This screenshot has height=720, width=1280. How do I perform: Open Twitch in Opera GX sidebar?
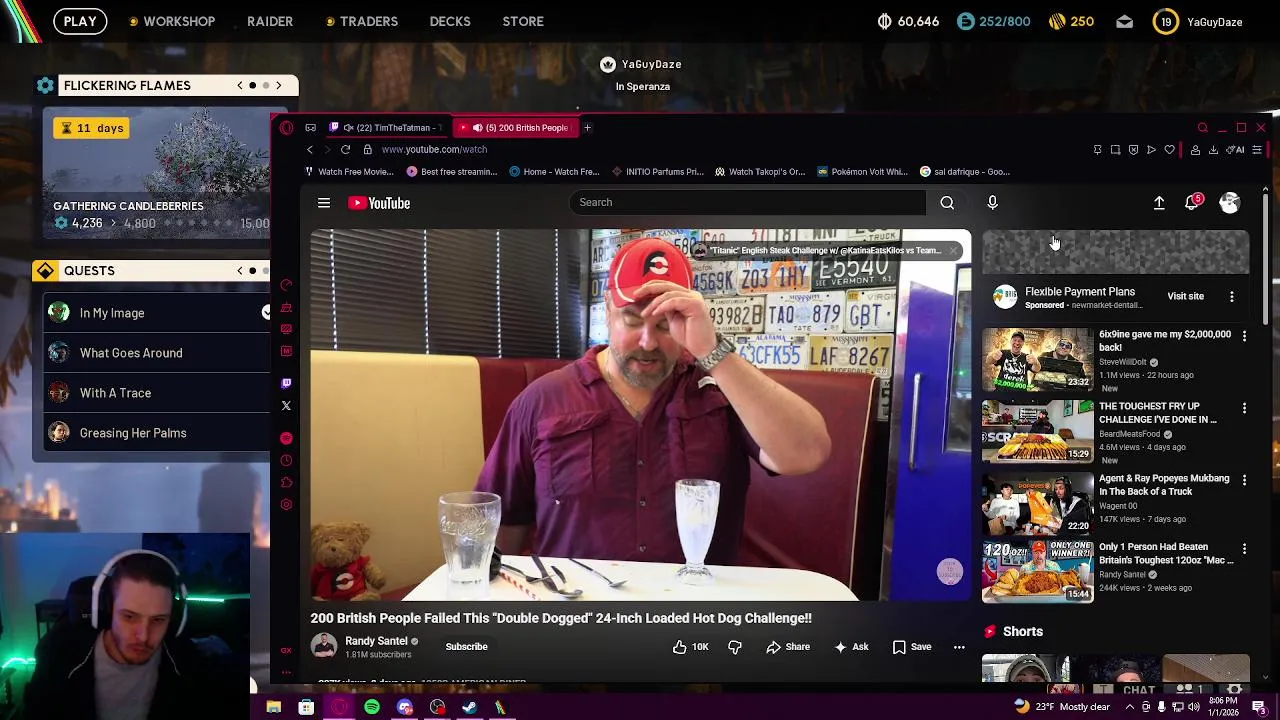click(x=286, y=382)
